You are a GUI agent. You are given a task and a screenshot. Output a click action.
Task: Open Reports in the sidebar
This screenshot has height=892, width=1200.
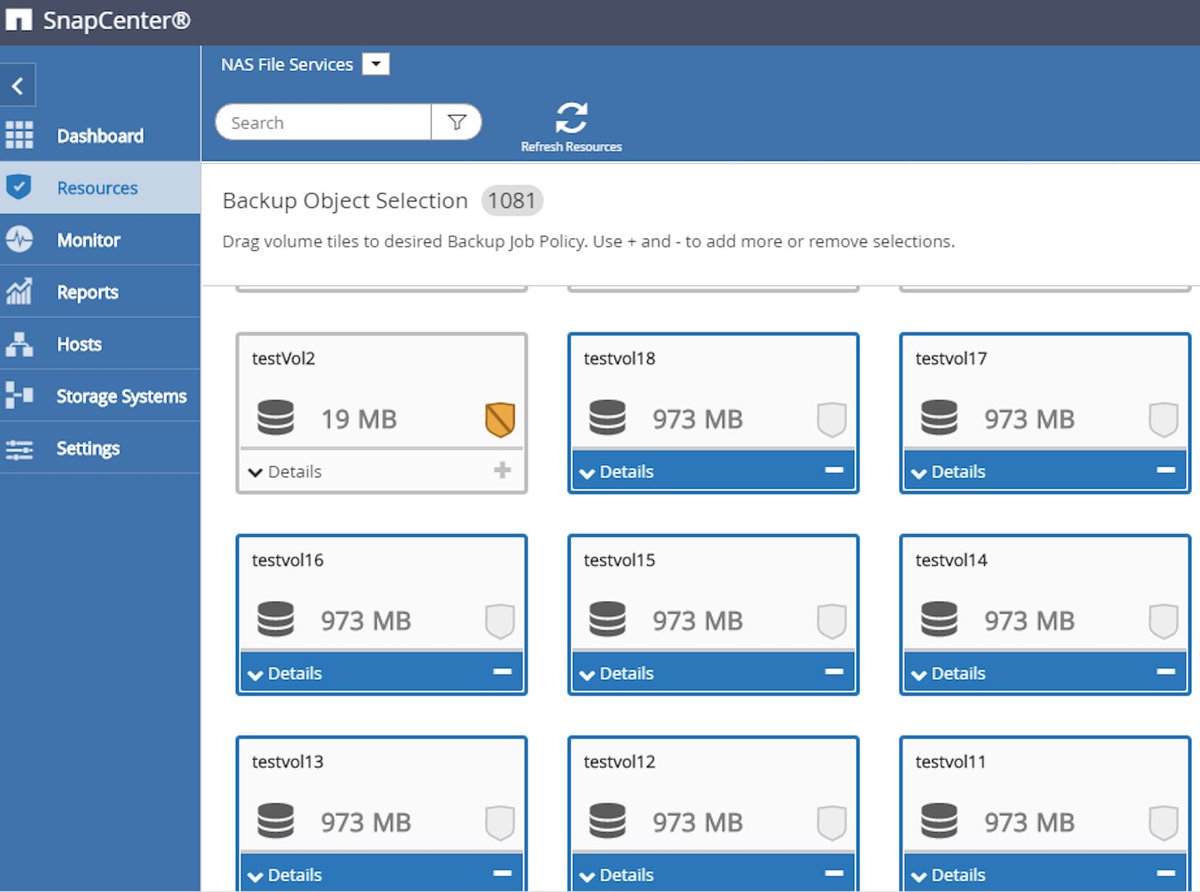100,292
